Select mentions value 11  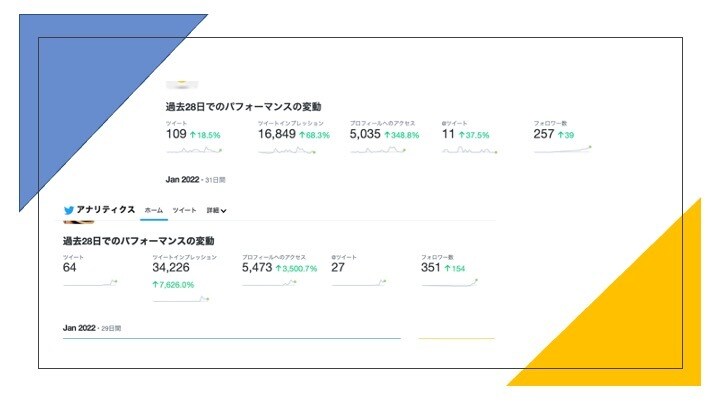coord(448,134)
